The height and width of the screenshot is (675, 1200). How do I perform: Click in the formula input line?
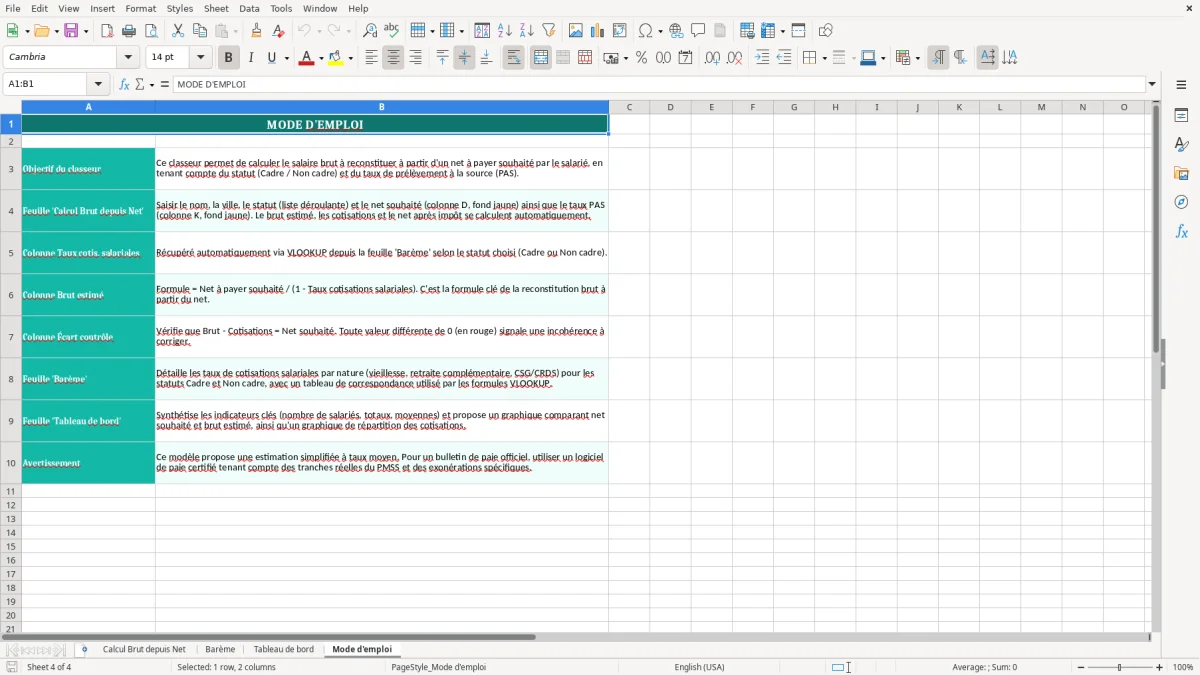pyautogui.click(x=658, y=85)
